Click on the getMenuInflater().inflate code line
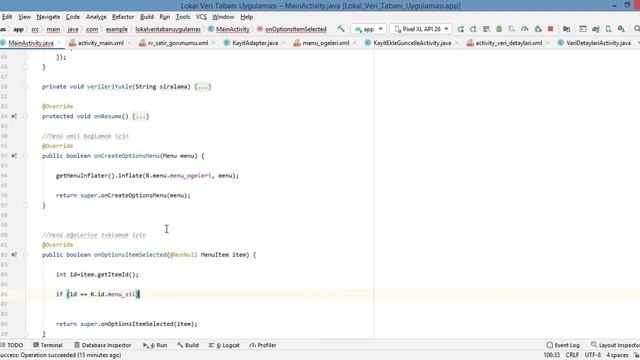 tap(147, 176)
